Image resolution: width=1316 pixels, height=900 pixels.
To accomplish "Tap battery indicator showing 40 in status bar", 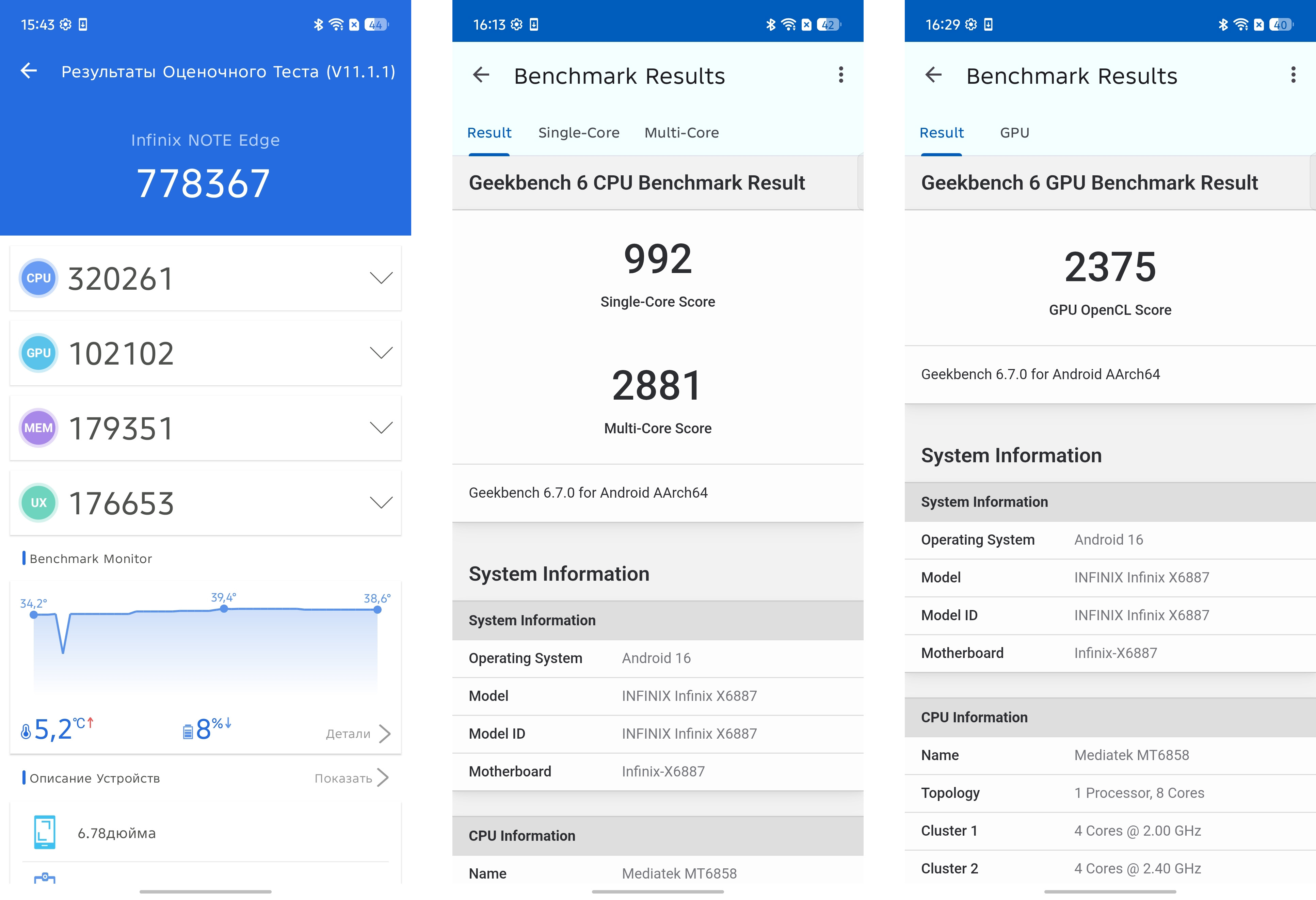I will (x=1282, y=25).
